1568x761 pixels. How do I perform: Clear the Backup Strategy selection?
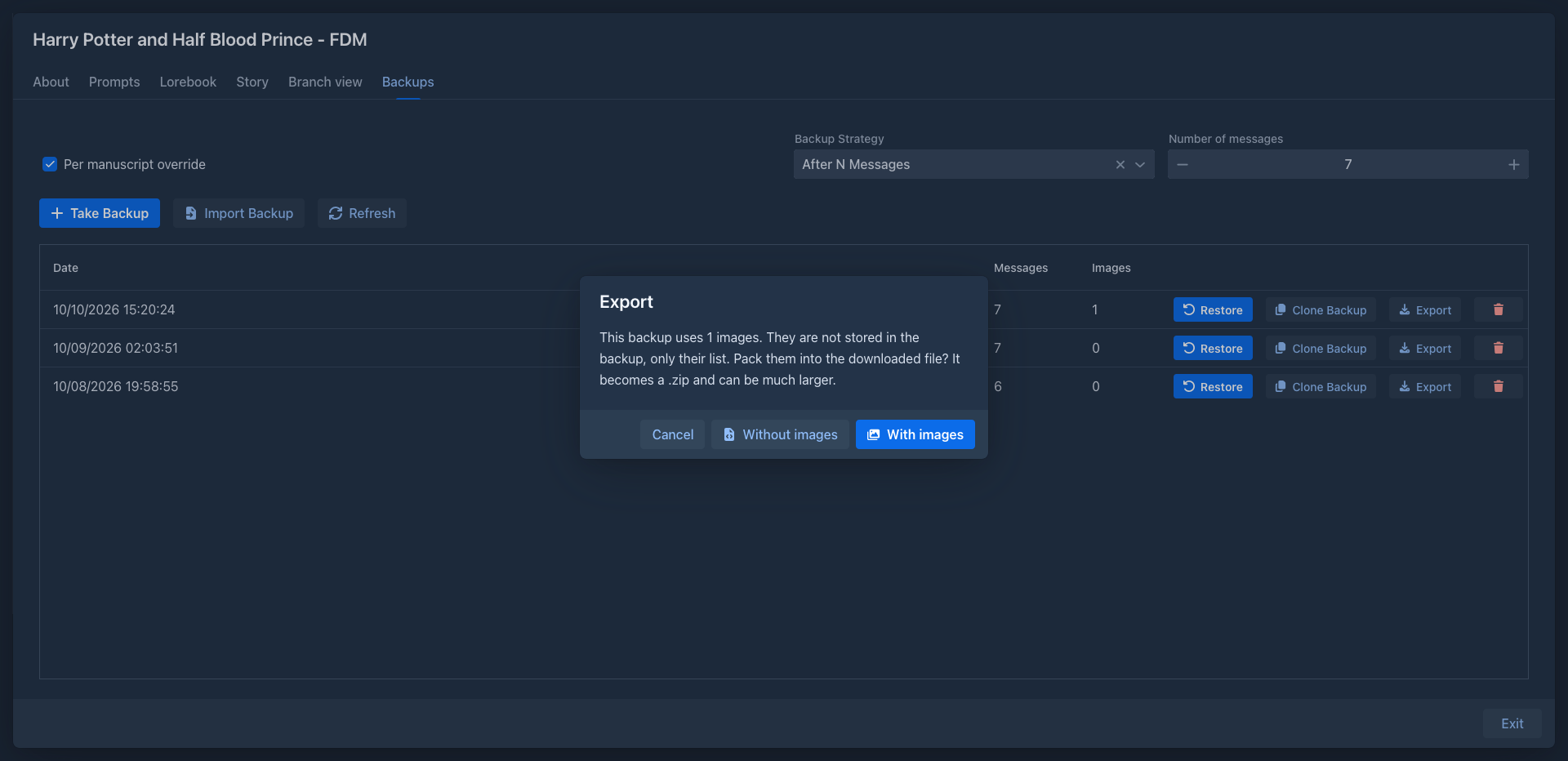tap(1120, 164)
